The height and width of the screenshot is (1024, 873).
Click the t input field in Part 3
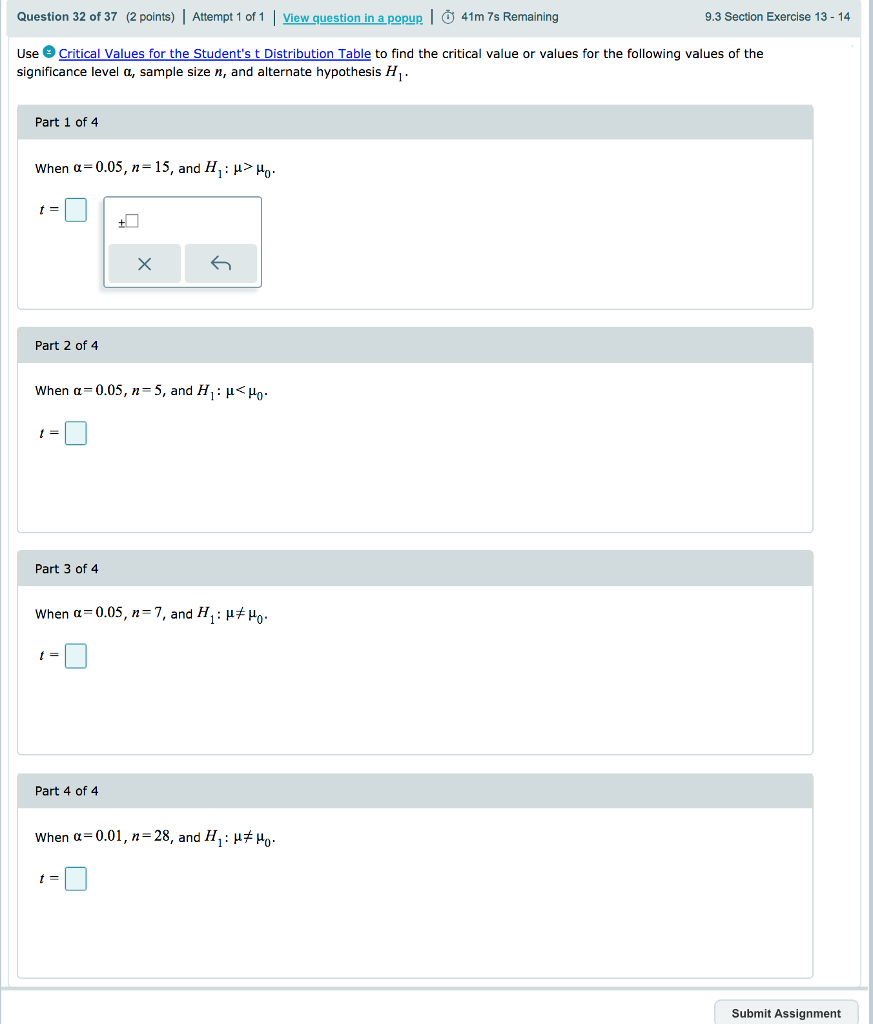tap(75, 655)
